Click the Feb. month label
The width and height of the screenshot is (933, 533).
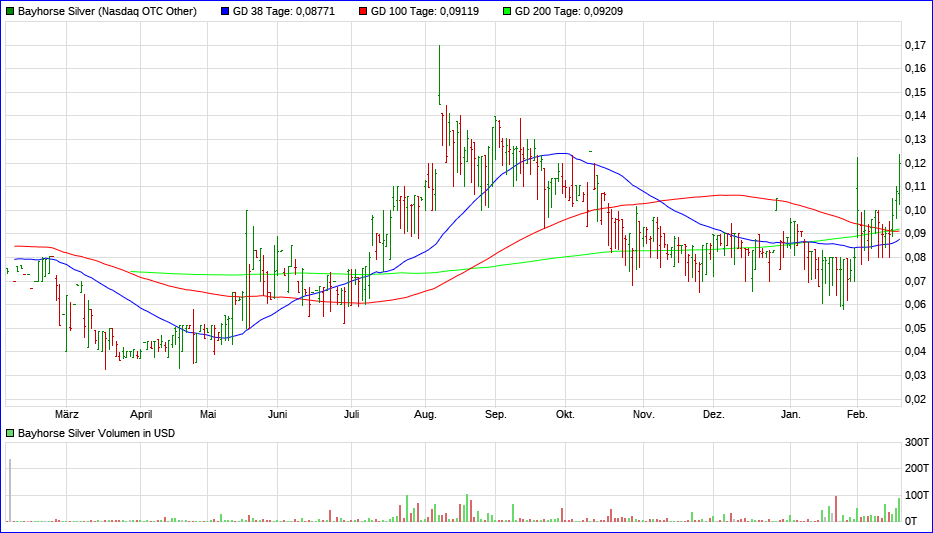(x=857, y=415)
